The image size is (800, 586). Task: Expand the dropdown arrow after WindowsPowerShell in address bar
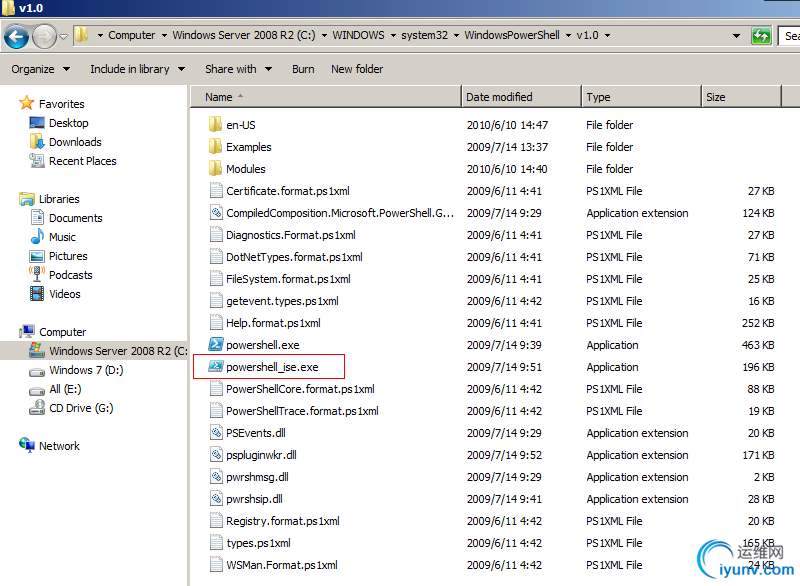pos(568,35)
